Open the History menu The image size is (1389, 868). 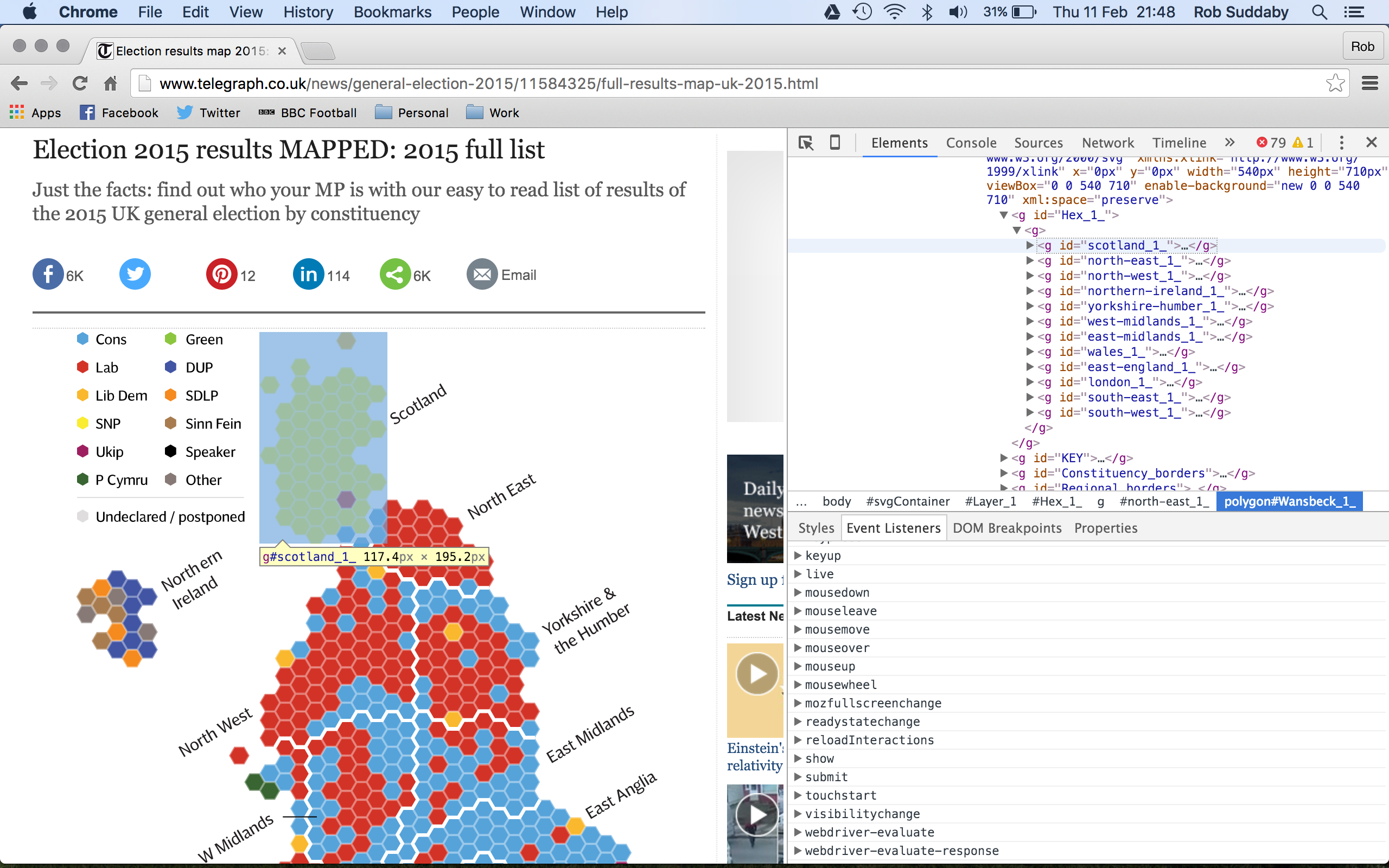308,12
